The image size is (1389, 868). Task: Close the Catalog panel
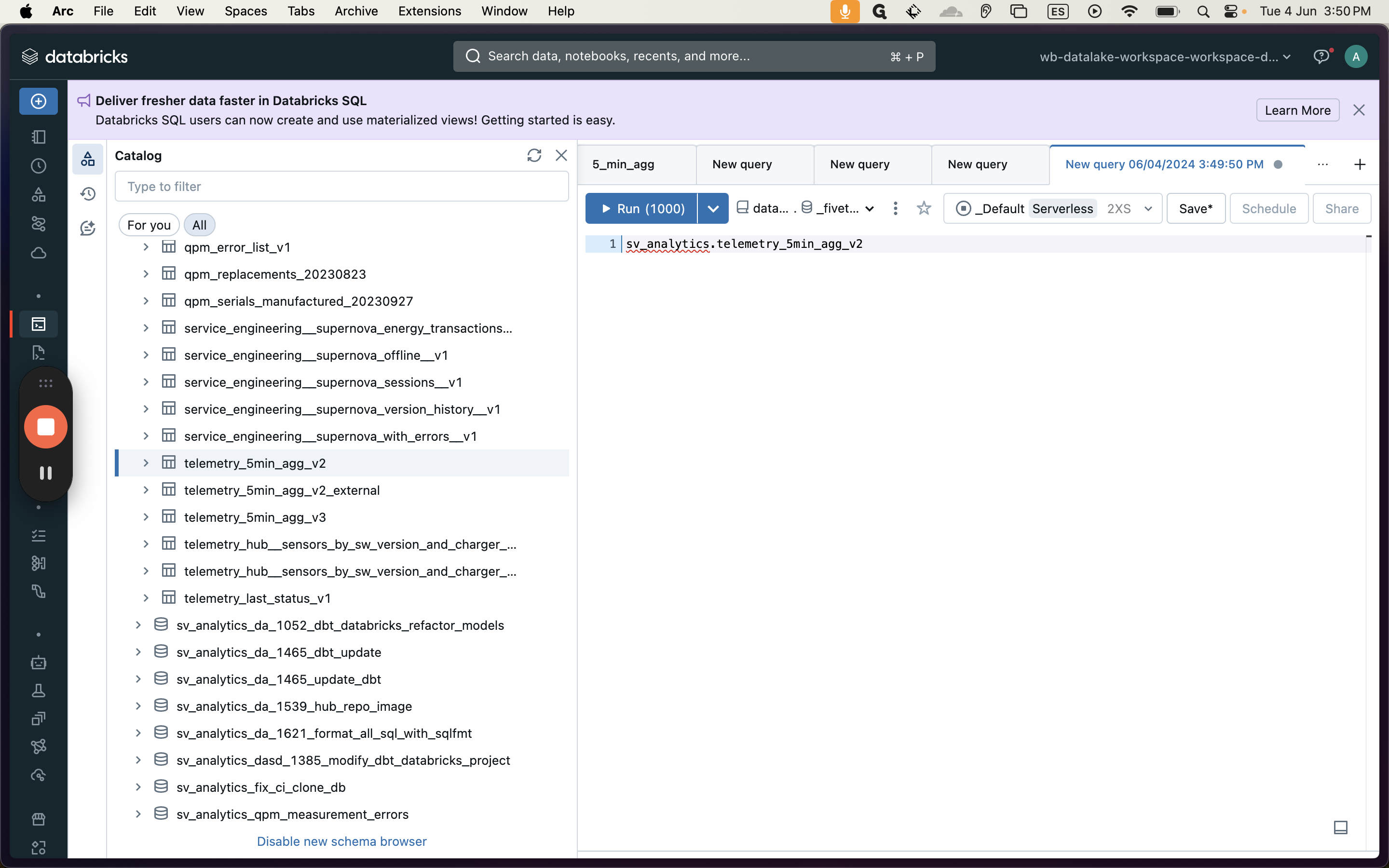[561, 156]
